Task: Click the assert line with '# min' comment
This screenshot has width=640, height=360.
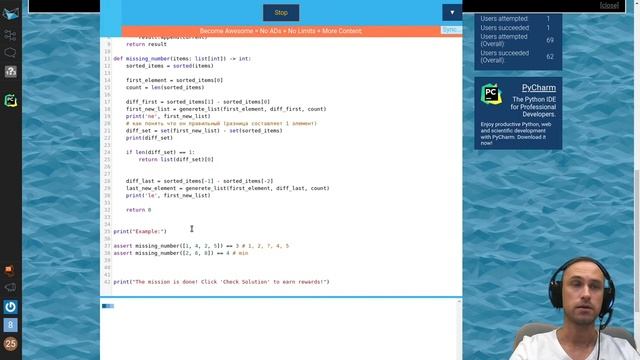Action: pos(180,253)
